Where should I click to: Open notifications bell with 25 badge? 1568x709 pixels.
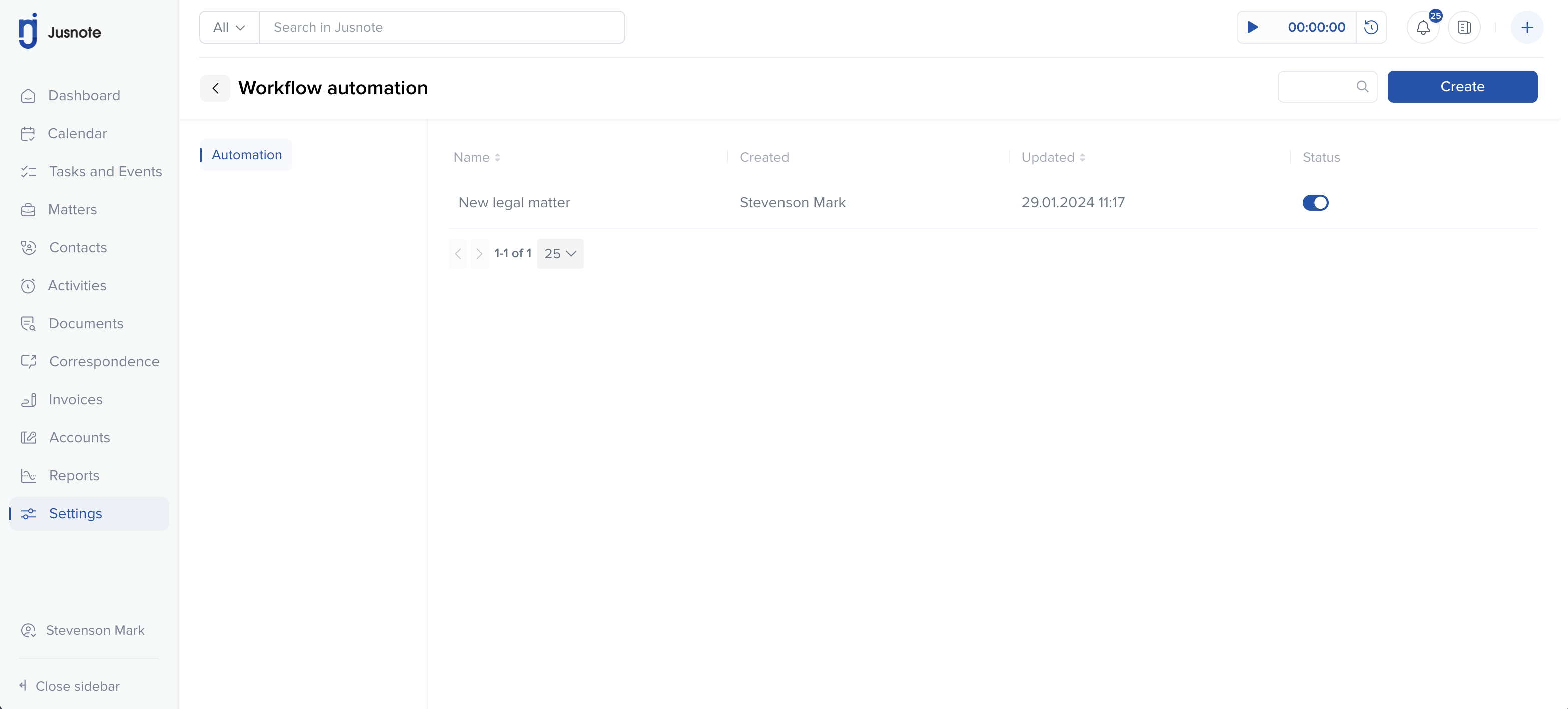coord(1422,27)
